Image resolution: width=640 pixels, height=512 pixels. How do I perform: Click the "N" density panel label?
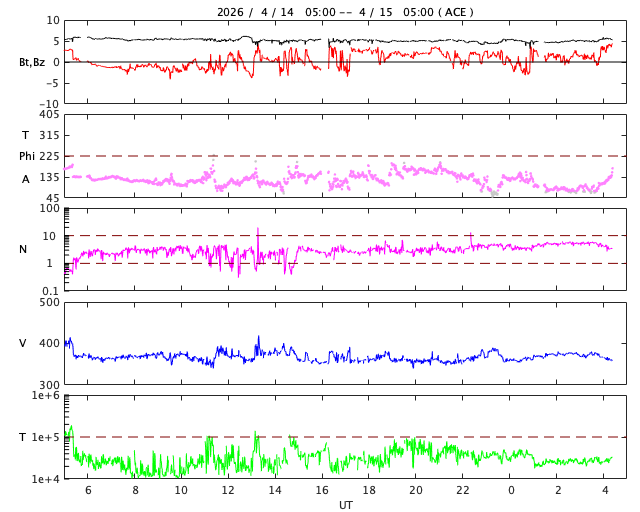click(x=23, y=249)
